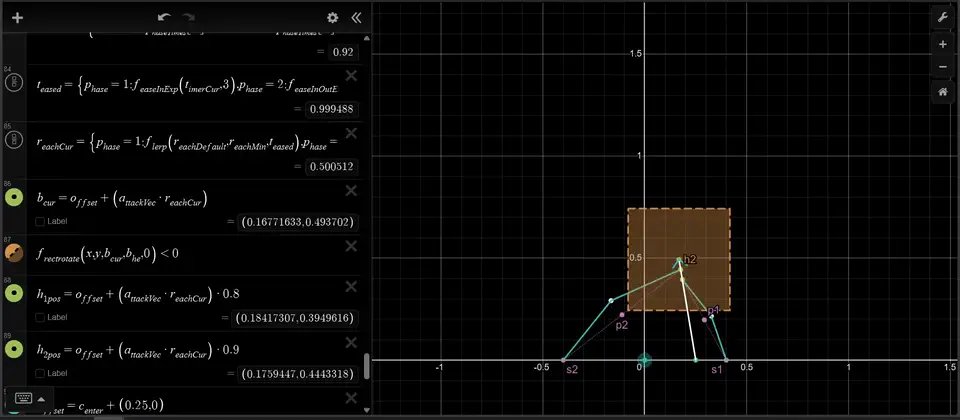Image resolution: width=960 pixels, height=420 pixels.
Task: Delete the h_1pos expression row
Action: [x=351, y=287]
